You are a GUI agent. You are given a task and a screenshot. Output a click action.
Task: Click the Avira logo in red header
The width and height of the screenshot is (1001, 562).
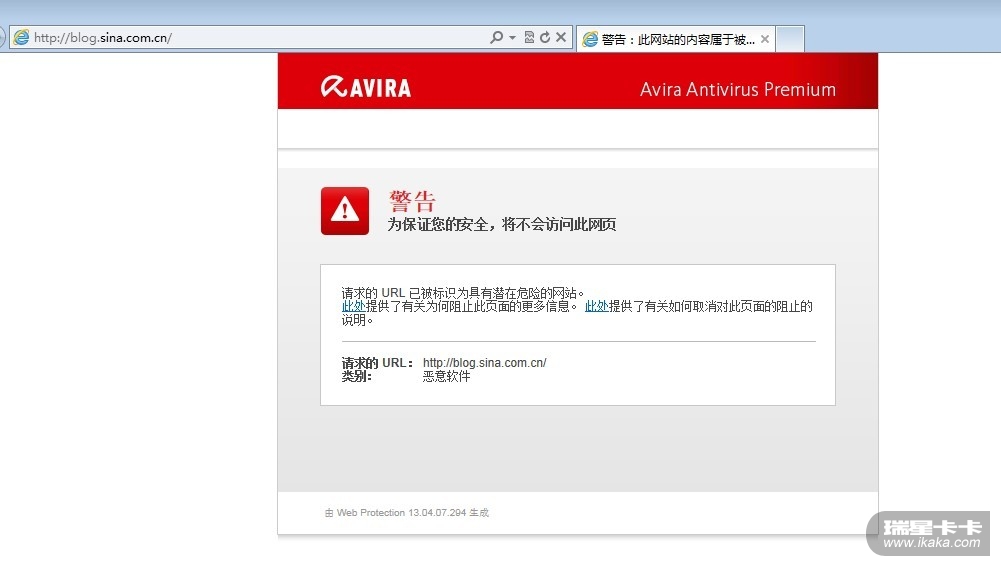point(366,87)
